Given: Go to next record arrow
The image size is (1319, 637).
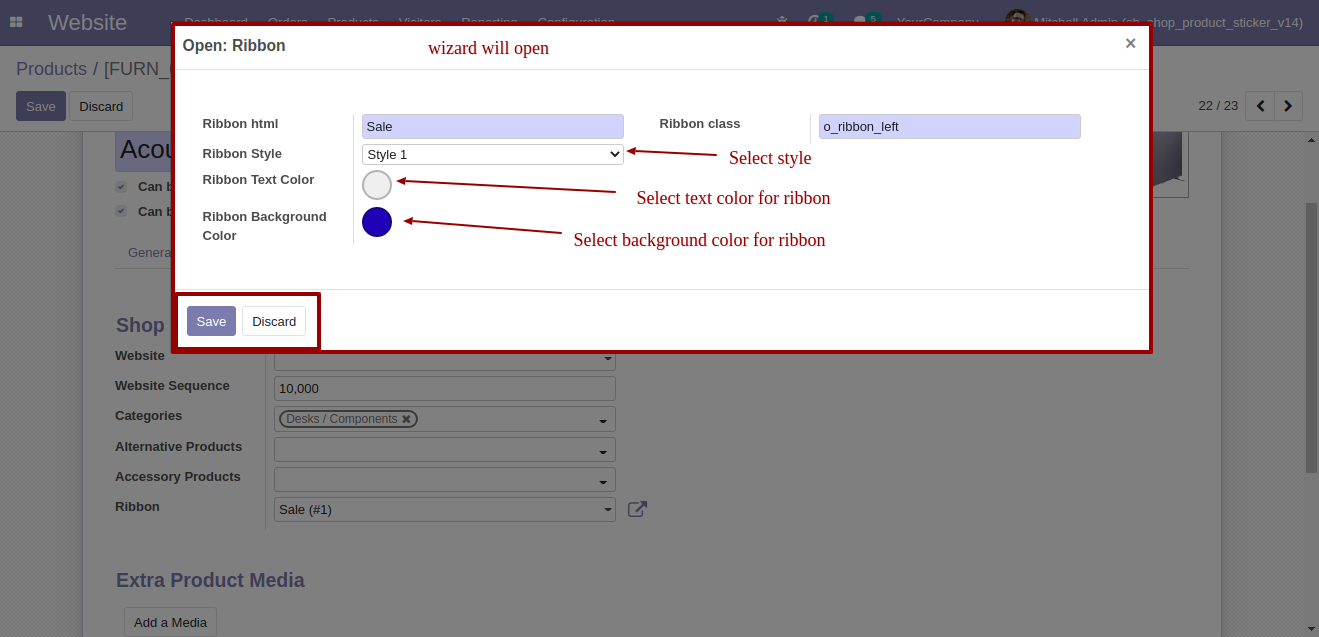Looking at the screenshot, I should point(1288,105).
